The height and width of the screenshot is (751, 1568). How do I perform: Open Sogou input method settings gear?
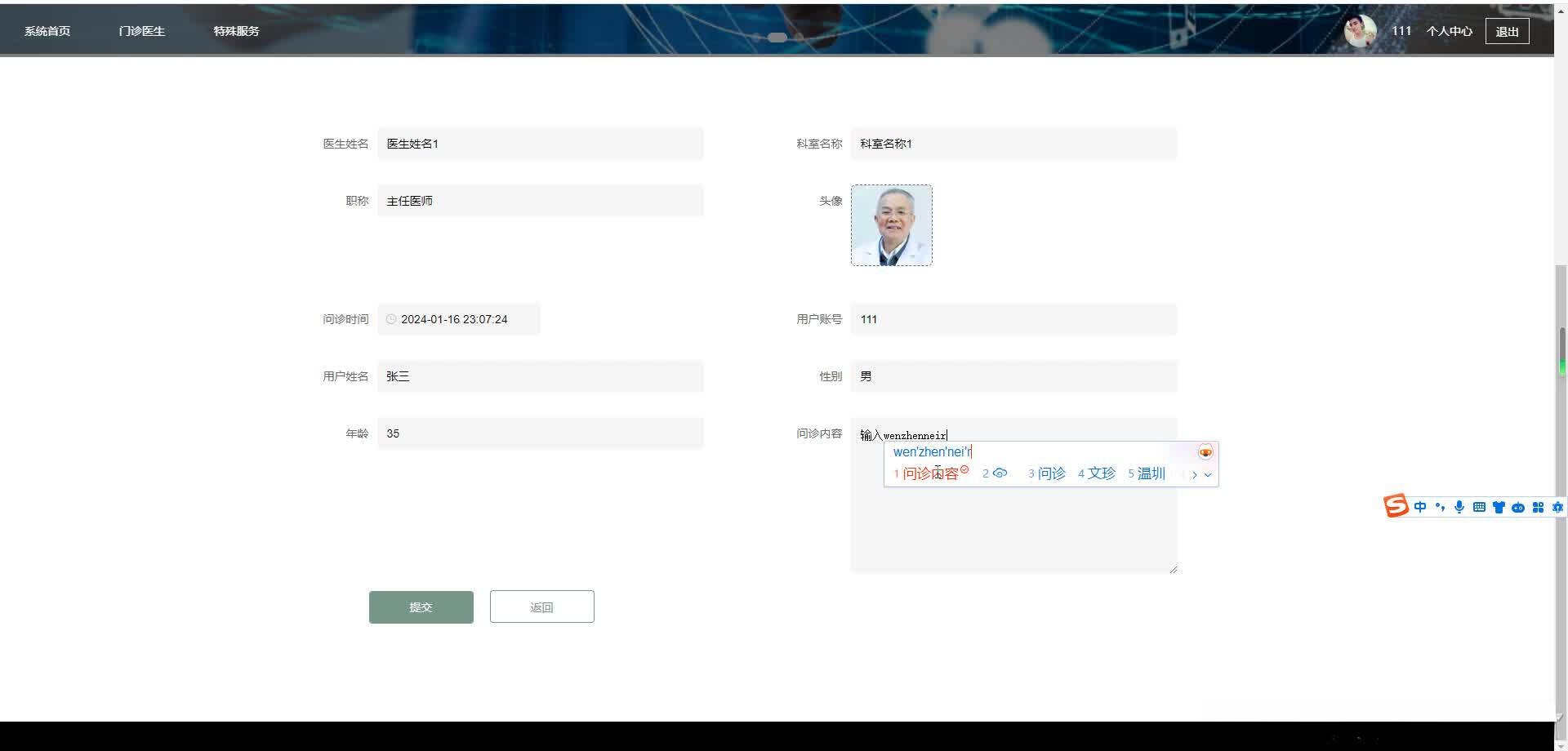pos(1558,507)
